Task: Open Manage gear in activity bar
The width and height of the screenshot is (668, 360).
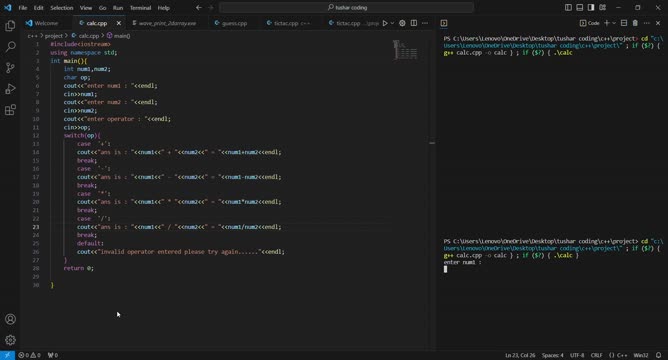Action: (10, 340)
